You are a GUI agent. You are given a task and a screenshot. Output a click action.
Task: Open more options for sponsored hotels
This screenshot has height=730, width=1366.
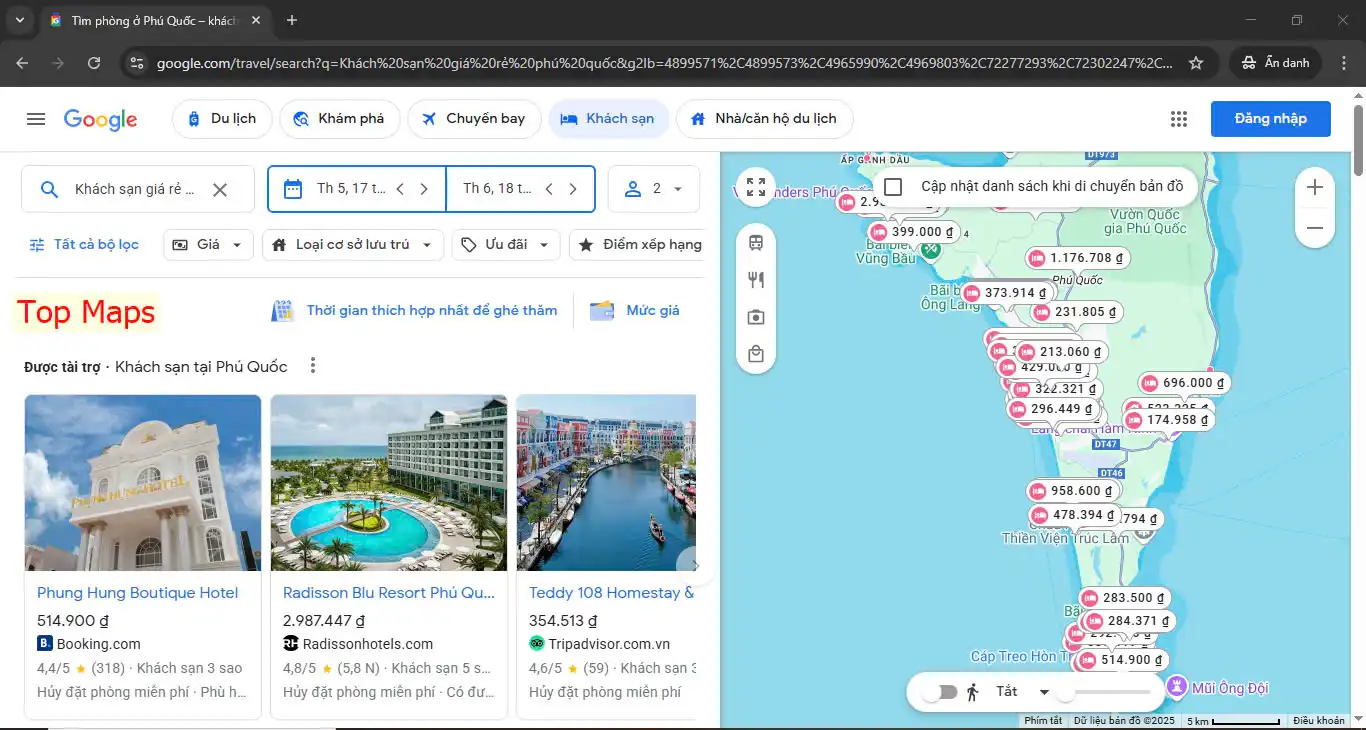pos(313,366)
